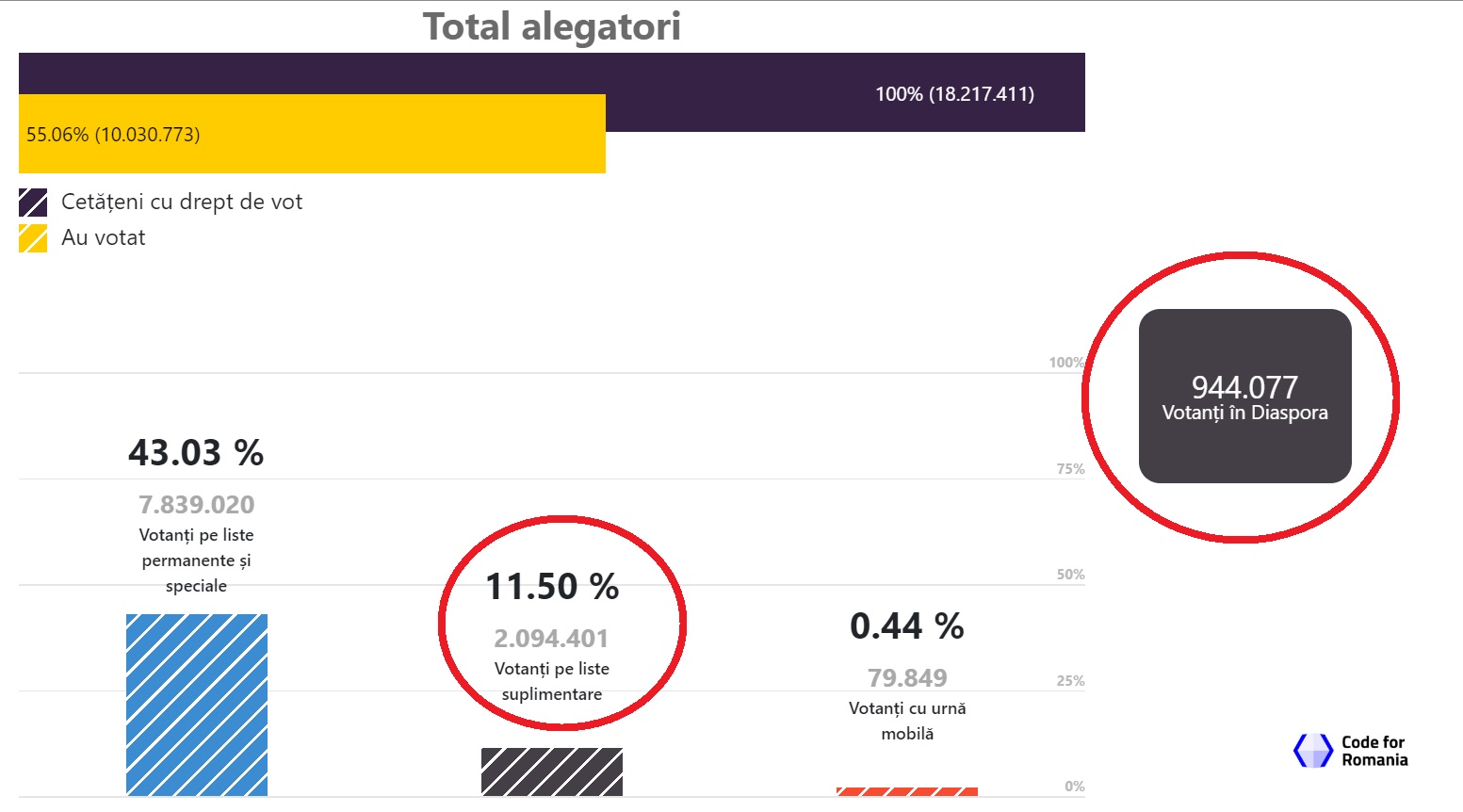Screen dimensions: 1463x812
Task: Click the Code for Romania text
Action: click(x=1374, y=751)
